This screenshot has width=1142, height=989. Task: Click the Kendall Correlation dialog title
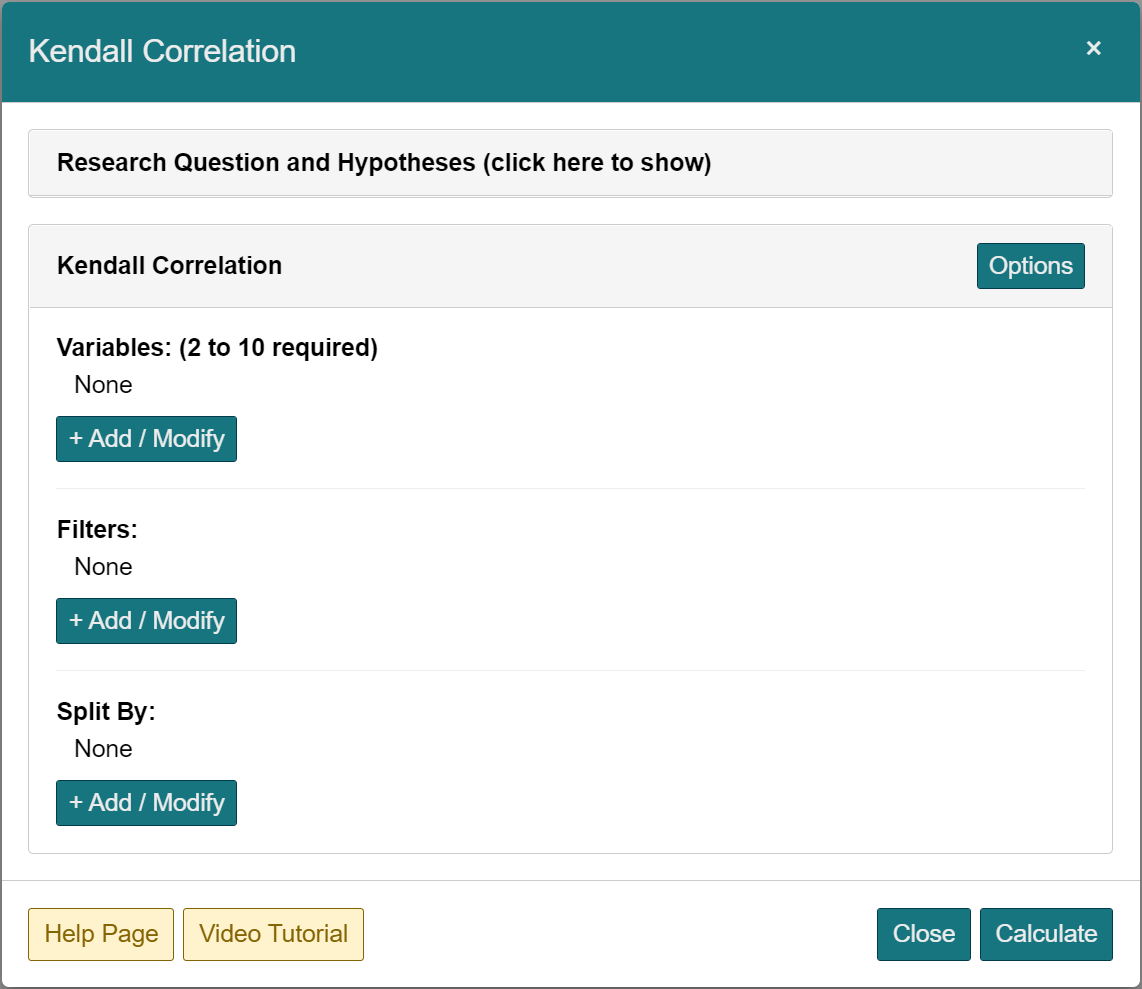tap(162, 51)
